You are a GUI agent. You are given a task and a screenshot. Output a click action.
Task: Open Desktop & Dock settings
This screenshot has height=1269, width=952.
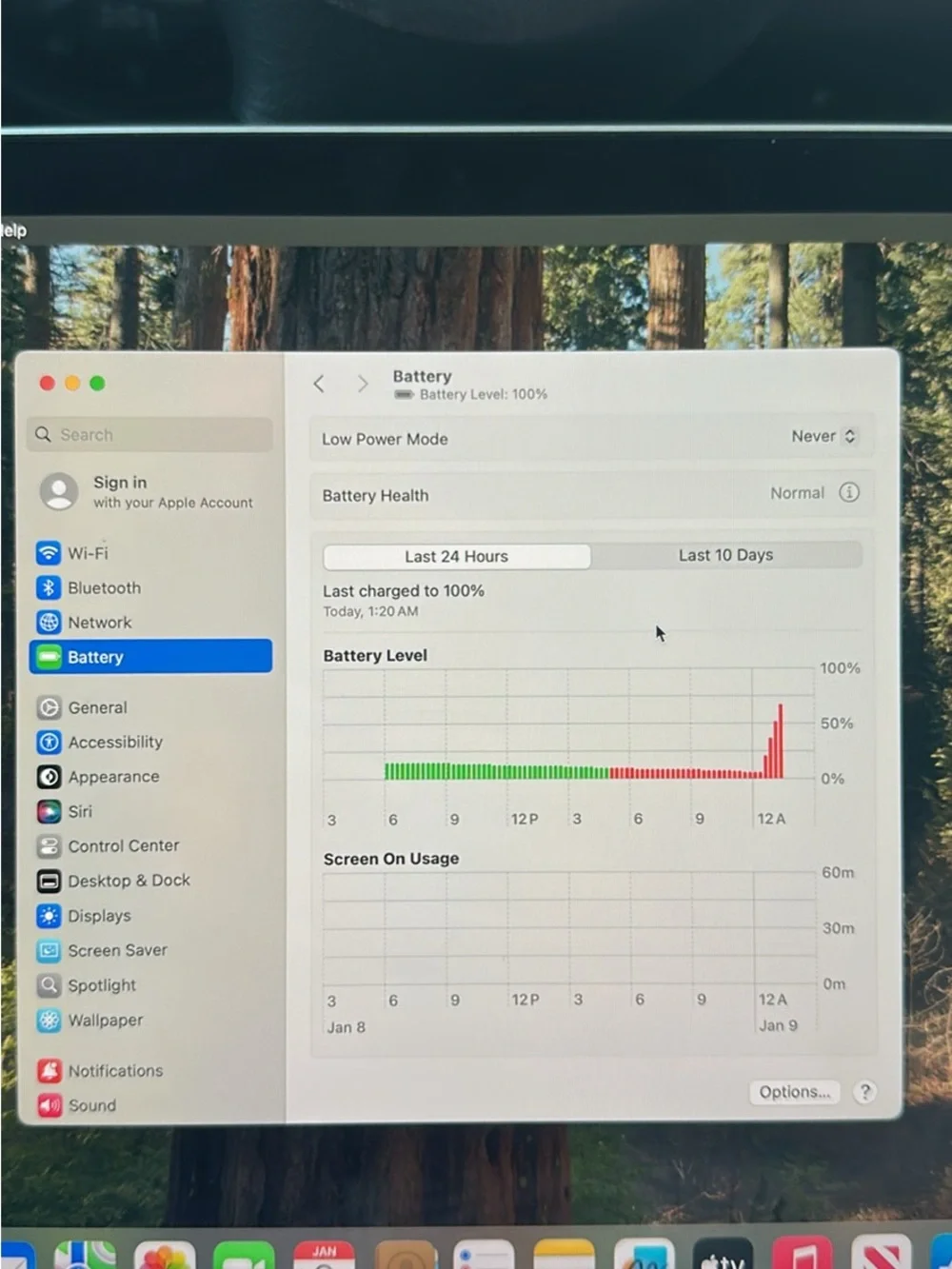coord(128,881)
